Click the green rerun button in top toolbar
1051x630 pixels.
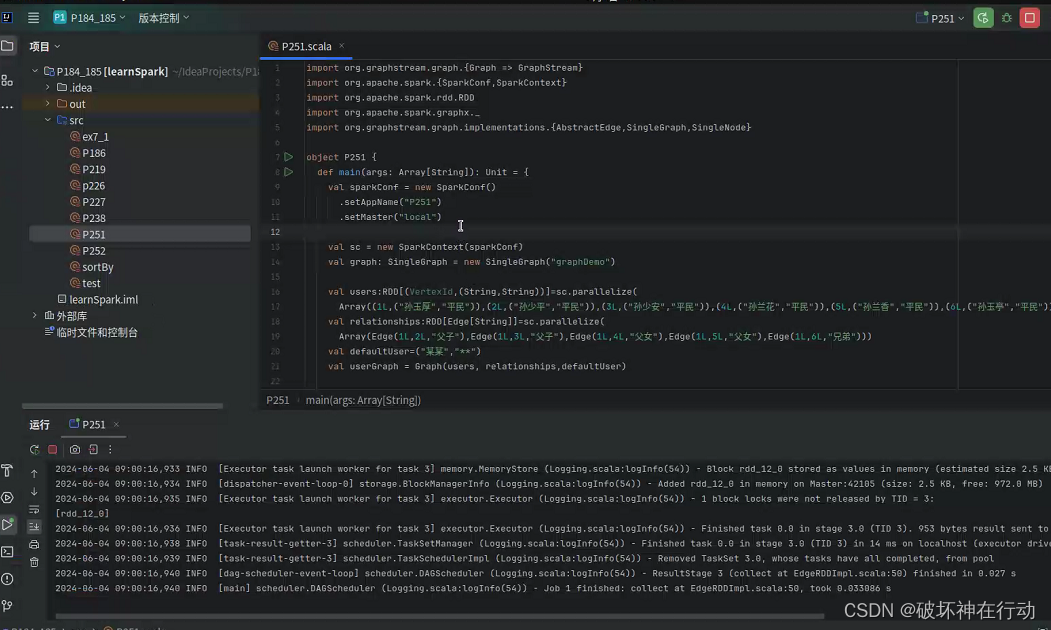(983, 18)
